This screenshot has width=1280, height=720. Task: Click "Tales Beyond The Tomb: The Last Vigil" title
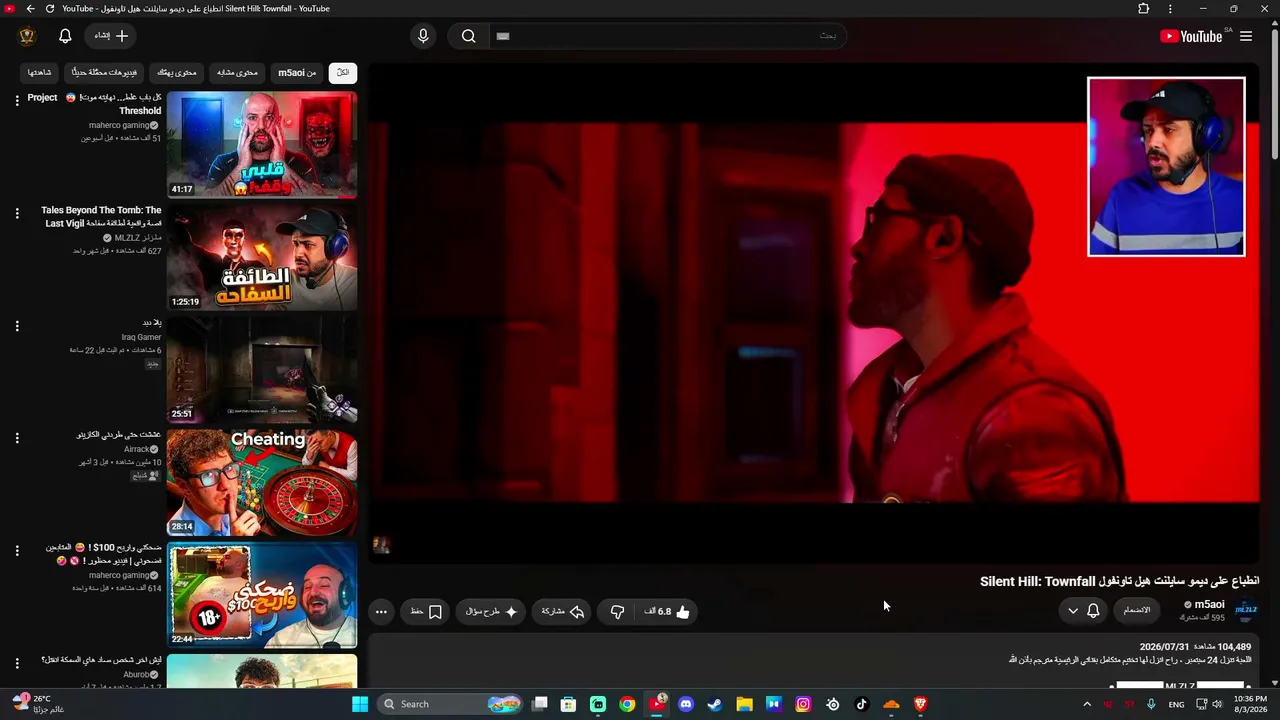click(x=101, y=217)
